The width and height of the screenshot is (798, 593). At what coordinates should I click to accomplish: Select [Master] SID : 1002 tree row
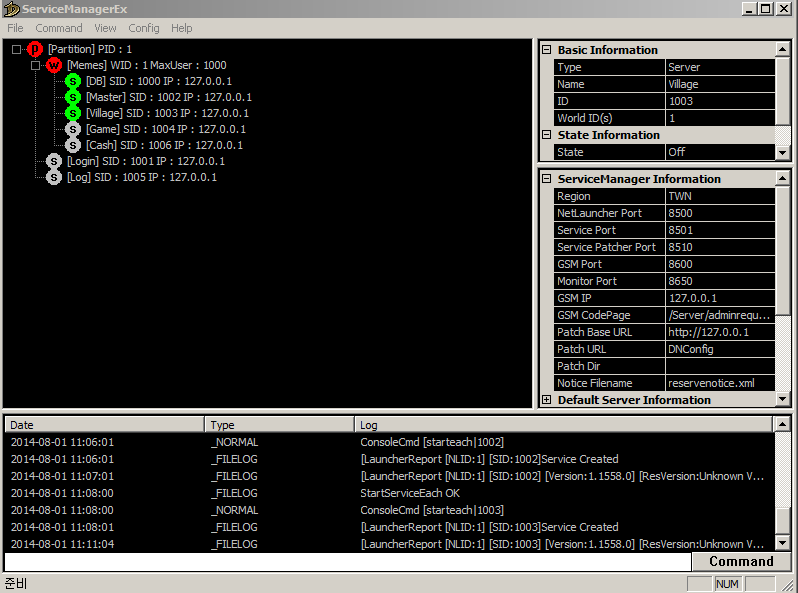tap(168, 97)
